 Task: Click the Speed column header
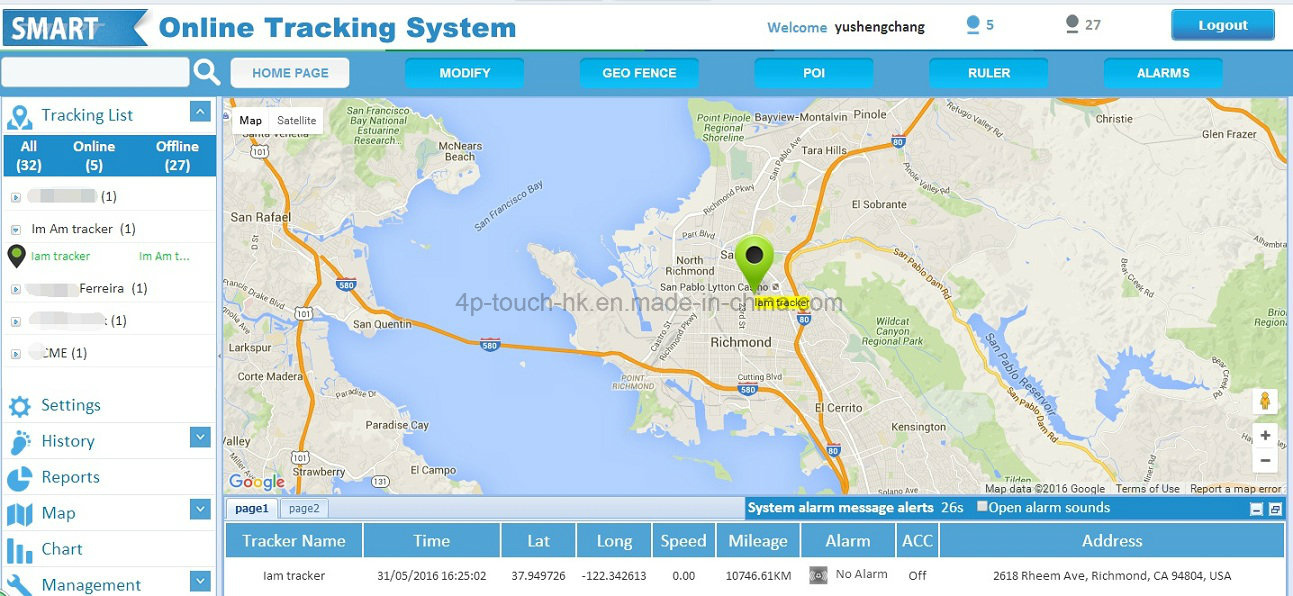[684, 541]
